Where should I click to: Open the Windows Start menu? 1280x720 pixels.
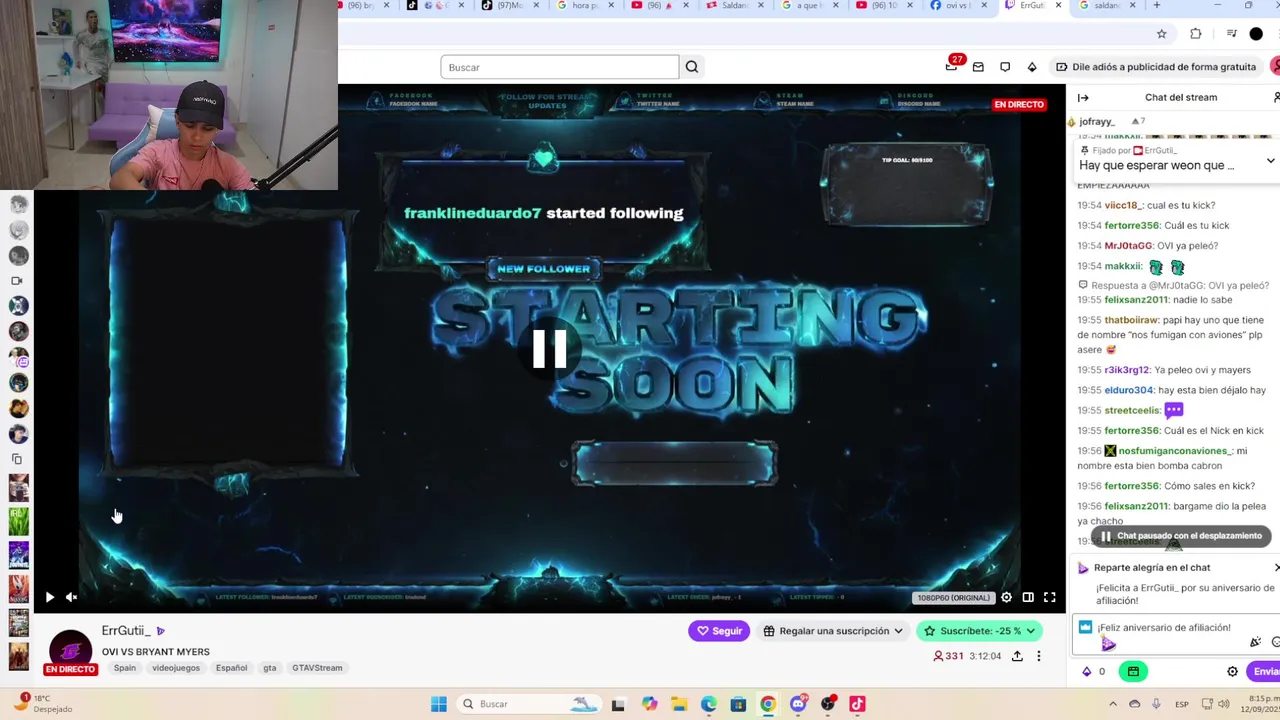coord(438,704)
